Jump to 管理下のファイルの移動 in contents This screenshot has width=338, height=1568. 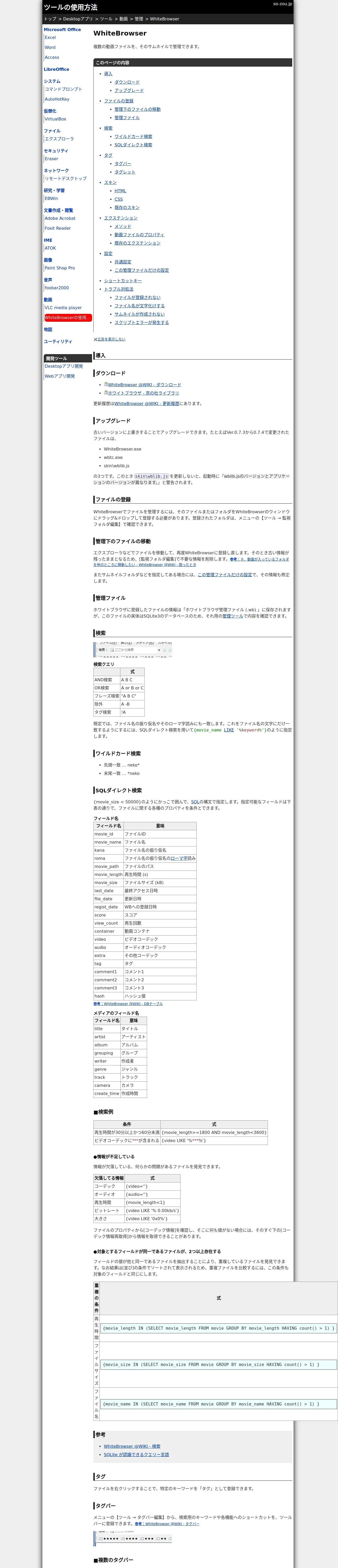[x=138, y=109]
